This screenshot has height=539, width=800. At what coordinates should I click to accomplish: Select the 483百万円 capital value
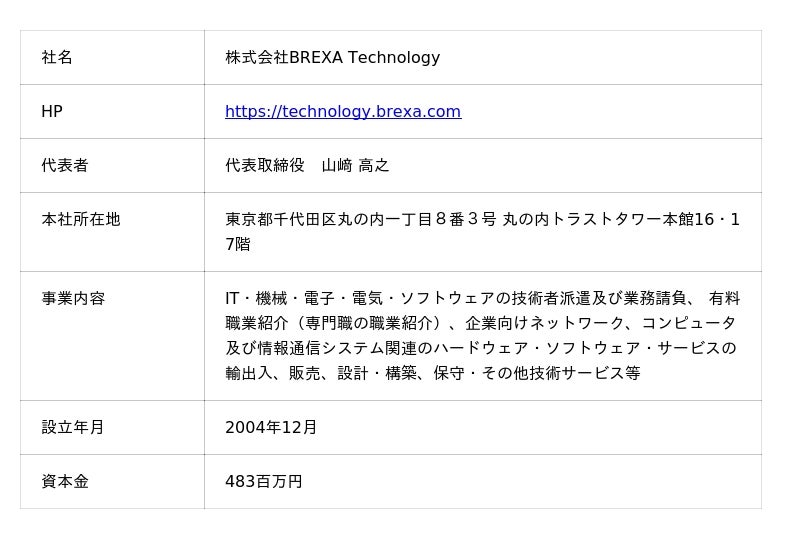point(264,482)
